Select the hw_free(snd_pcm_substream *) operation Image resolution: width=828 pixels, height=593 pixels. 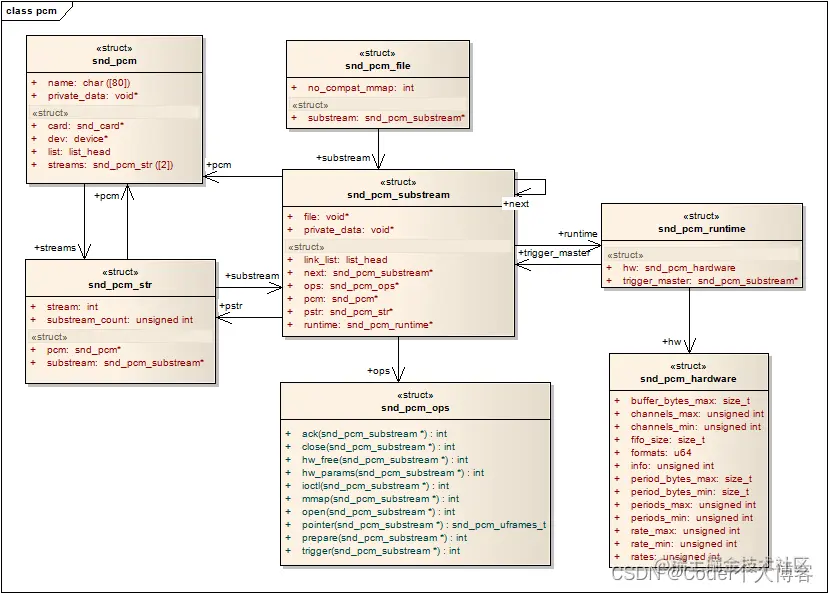click(x=385, y=460)
